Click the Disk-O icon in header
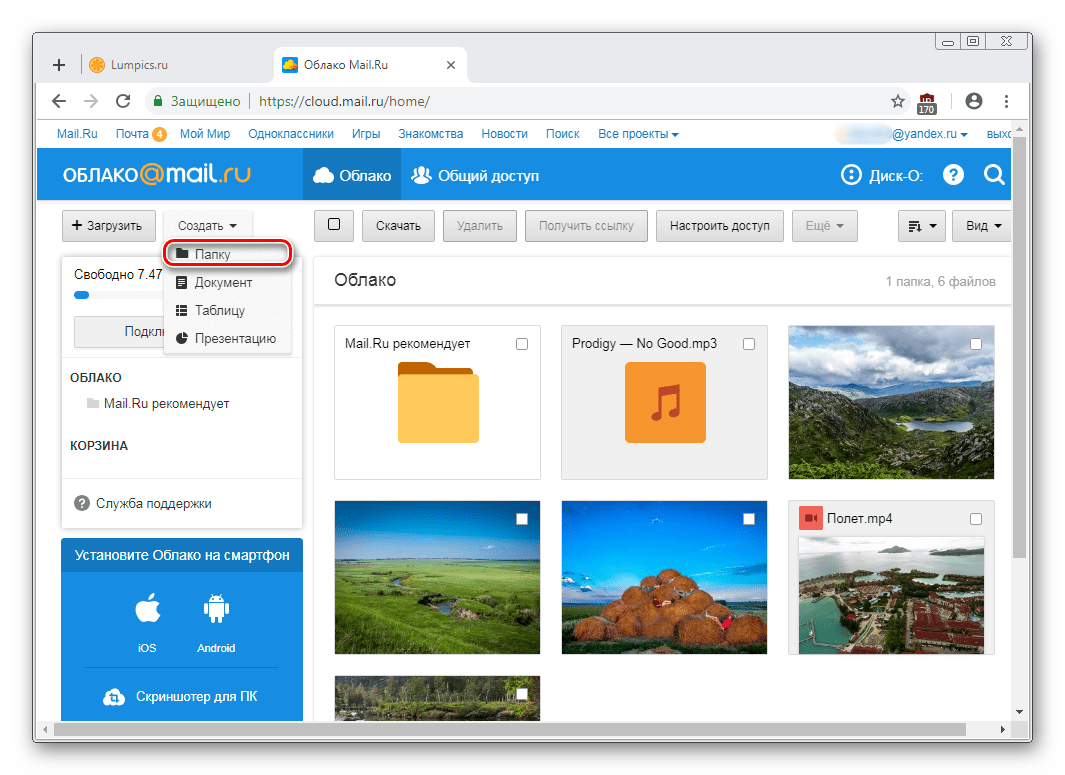Screen dimensions: 1065x775 [851, 175]
